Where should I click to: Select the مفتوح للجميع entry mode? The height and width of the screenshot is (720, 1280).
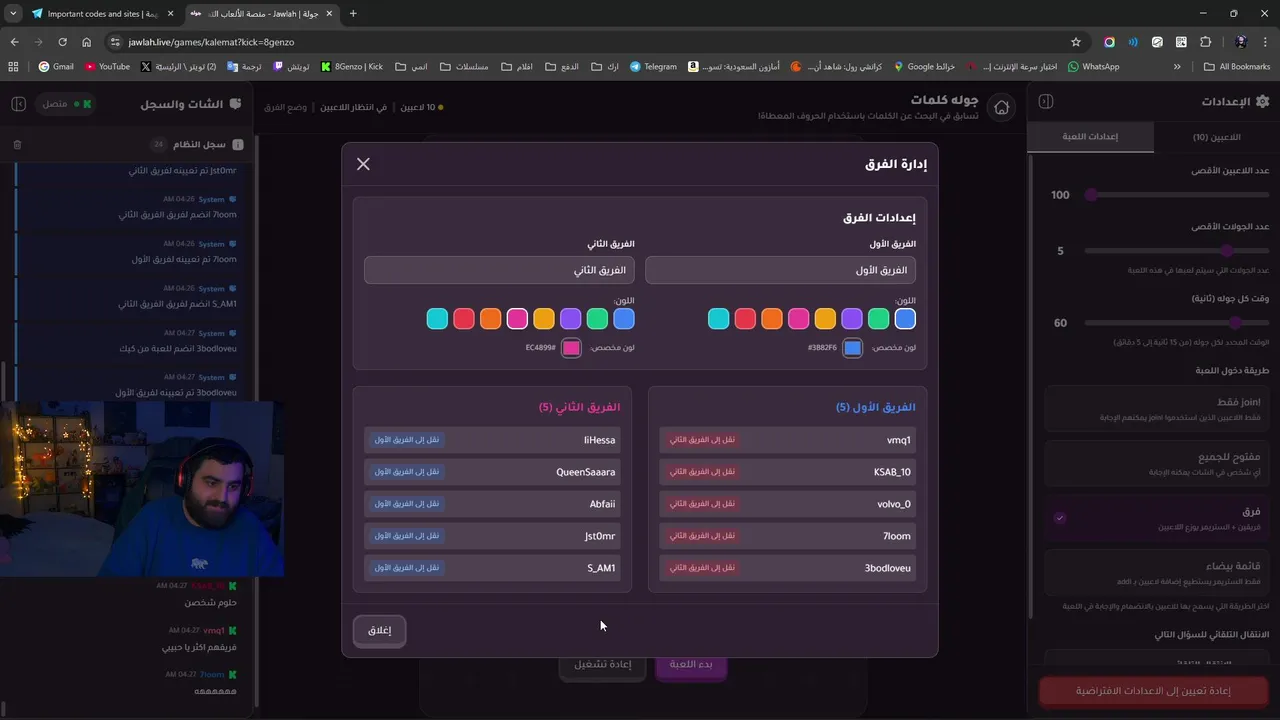pyautogui.click(x=1158, y=463)
